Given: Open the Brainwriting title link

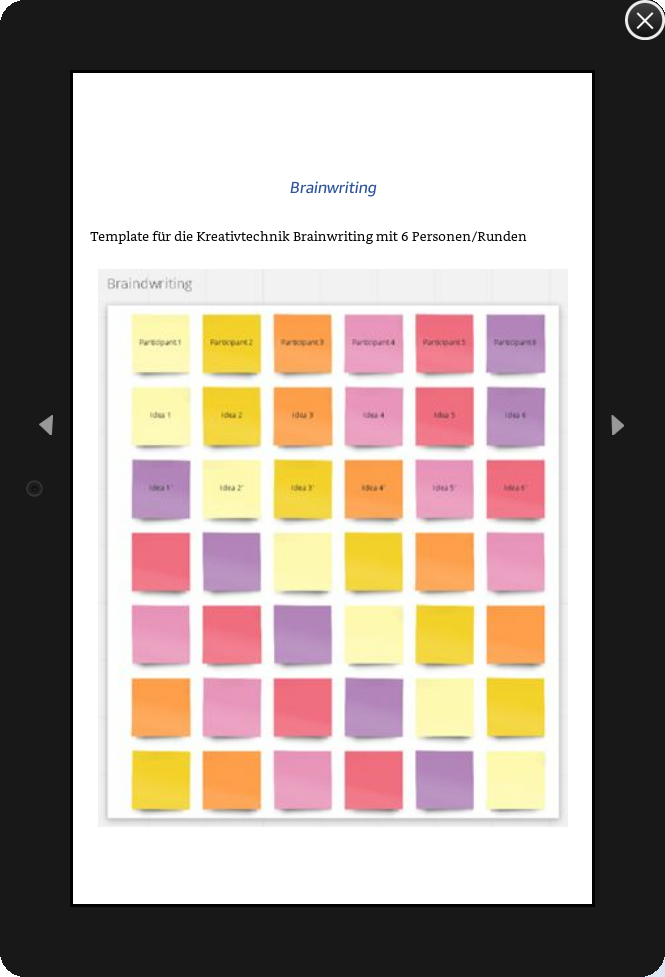Looking at the screenshot, I should (333, 188).
